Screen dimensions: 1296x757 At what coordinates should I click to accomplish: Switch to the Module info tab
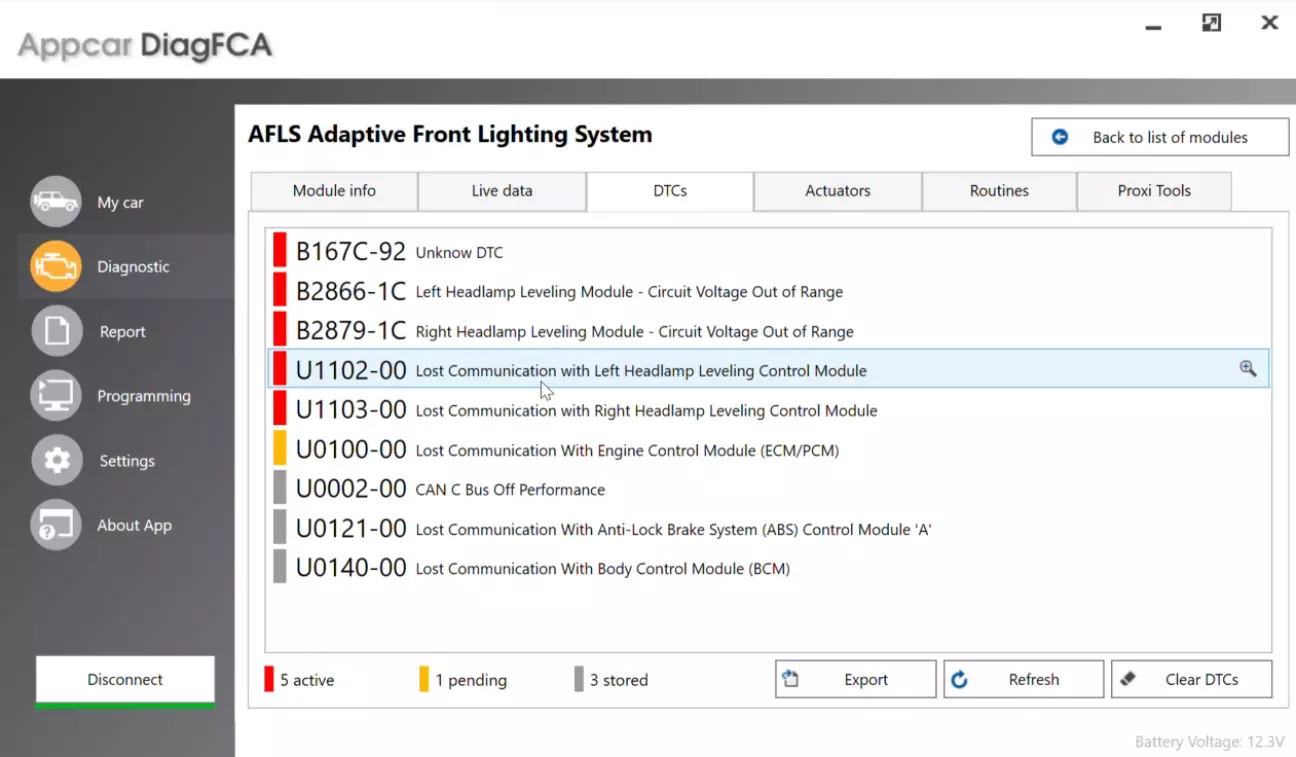(334, 191)
